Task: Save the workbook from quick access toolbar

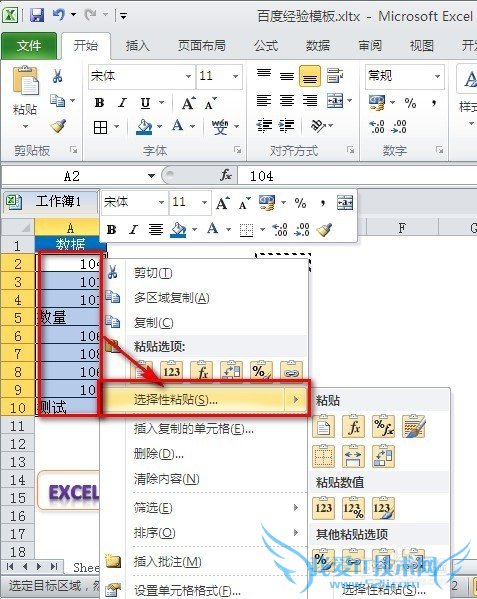Action: (x=37, y=15)
